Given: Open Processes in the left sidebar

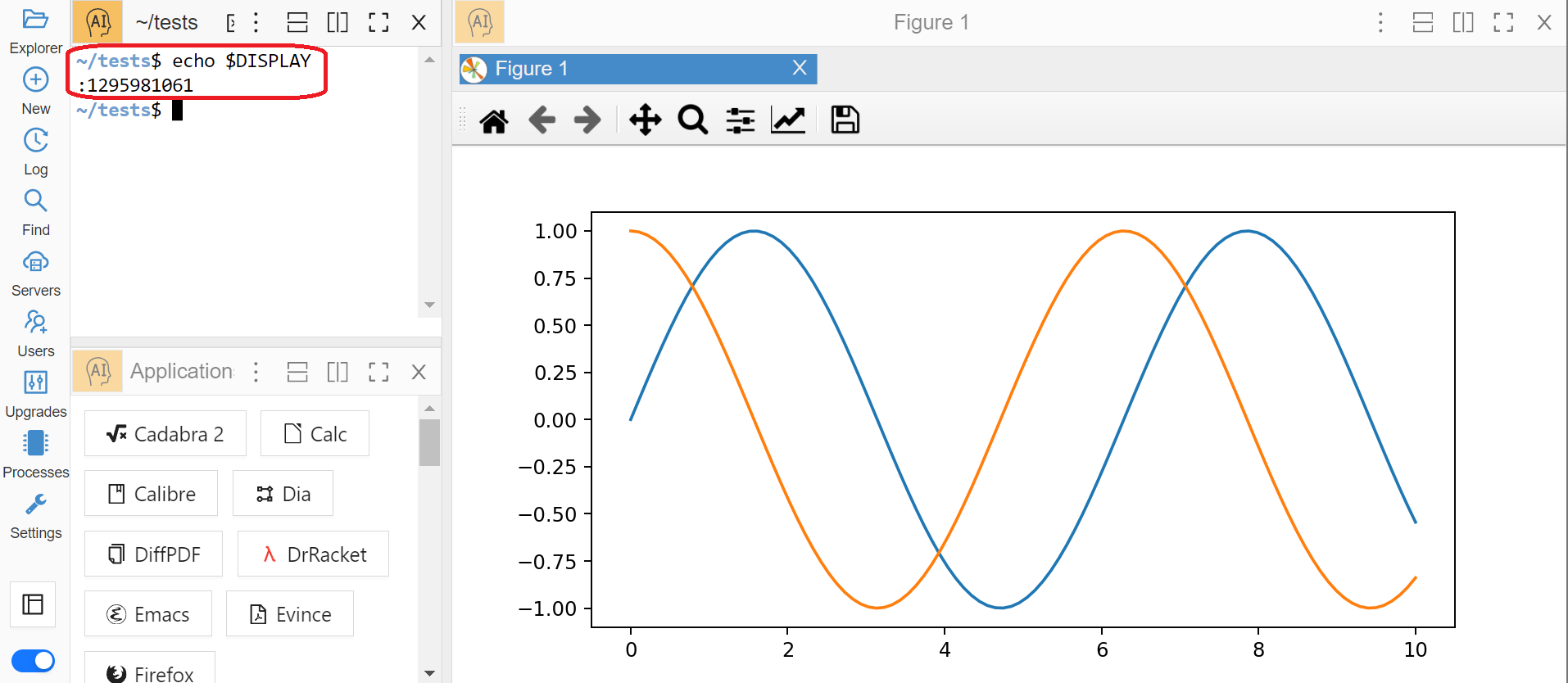Looking at the screenshot, I should coord(35,455).
